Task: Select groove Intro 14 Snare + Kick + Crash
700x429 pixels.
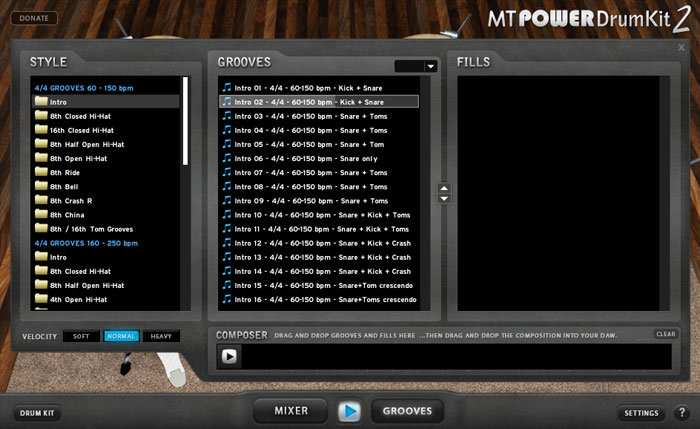Action: click(319, 271)
